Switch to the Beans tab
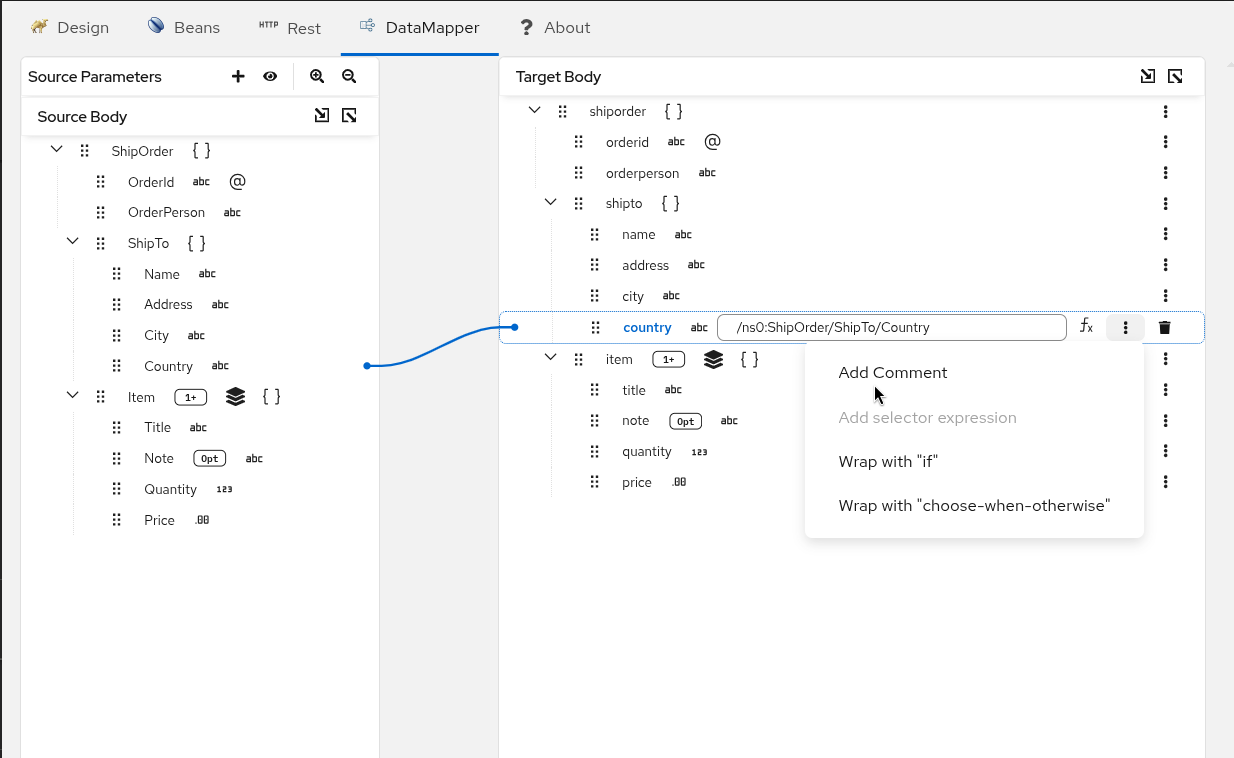This screenshot has width=1234, height=758. click(x=184, y=28)
